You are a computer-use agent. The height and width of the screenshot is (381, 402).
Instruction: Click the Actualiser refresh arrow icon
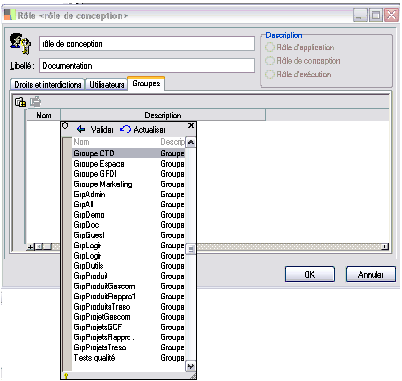pyautogui.click(x=125, y=129)
